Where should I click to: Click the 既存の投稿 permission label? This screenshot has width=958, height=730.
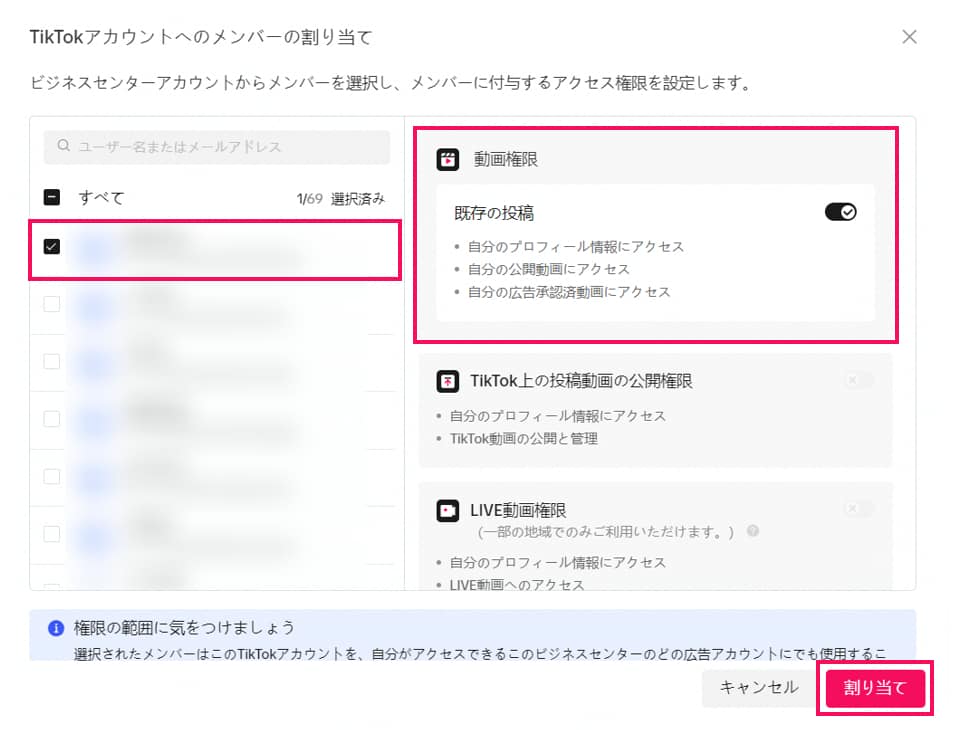(x=493, y=213)
